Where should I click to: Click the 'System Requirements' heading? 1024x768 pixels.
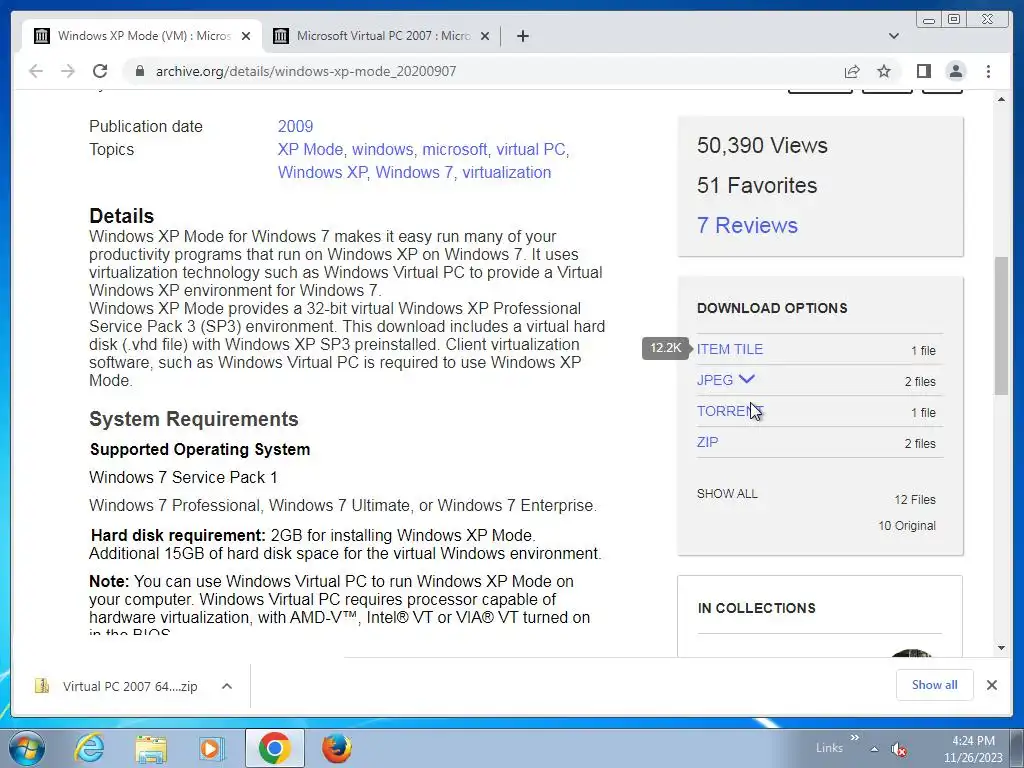click(x=194, y=419)
